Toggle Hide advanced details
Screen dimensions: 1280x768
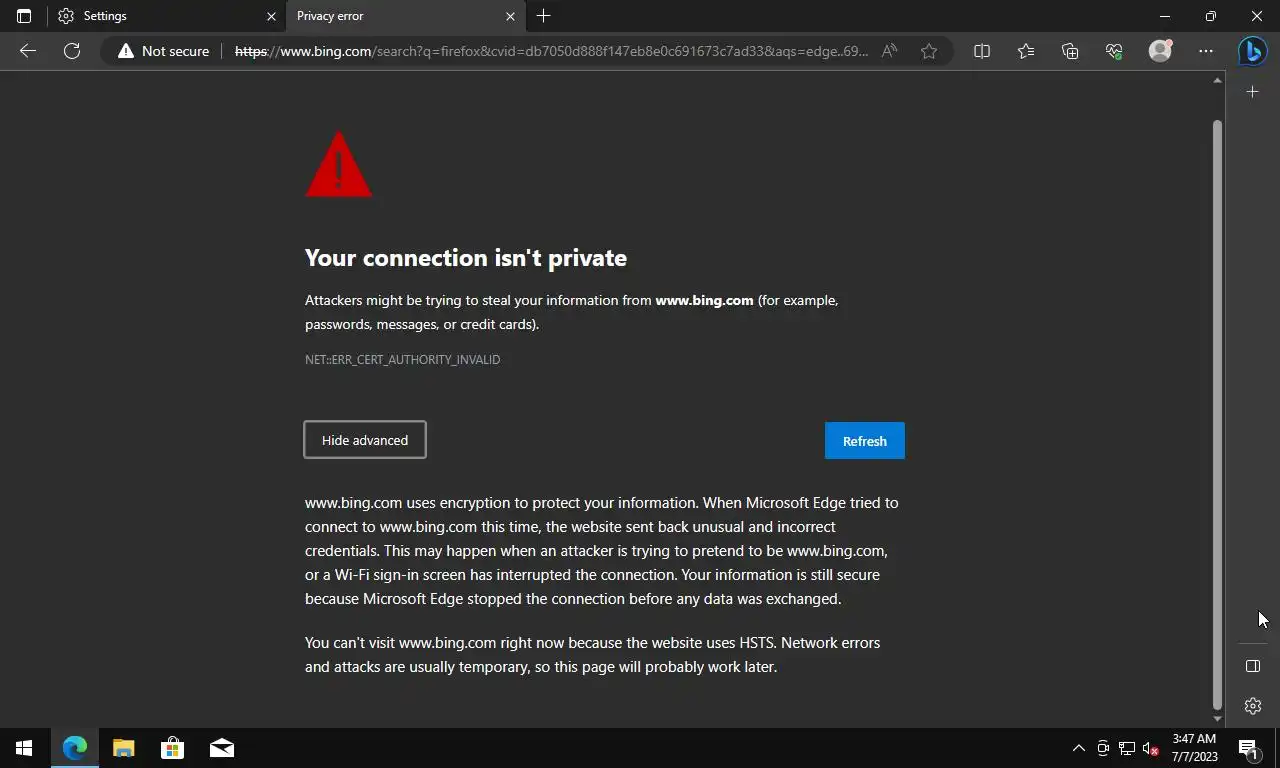click(x=365, y=440)
